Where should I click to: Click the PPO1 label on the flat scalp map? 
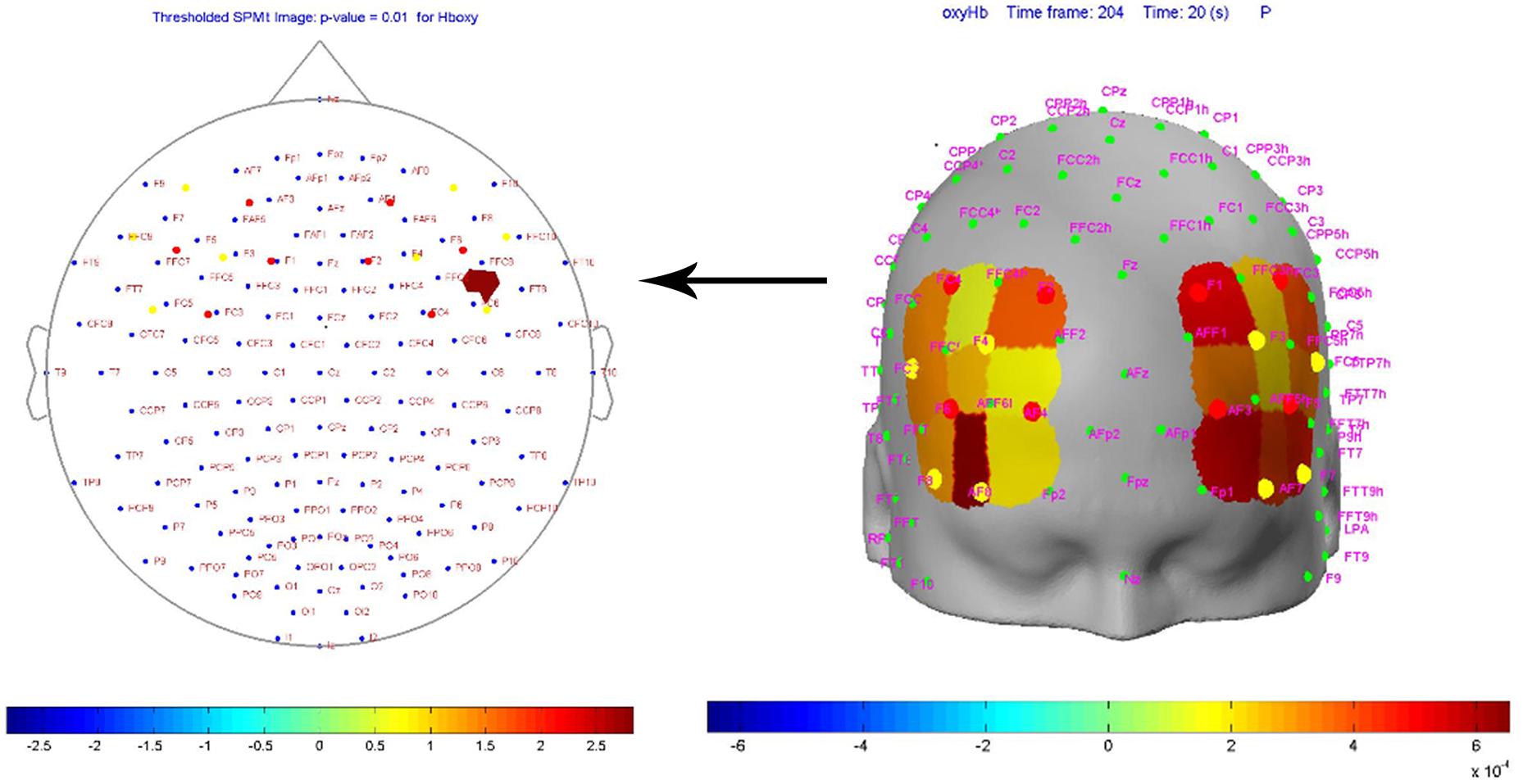tap(316, 510)
